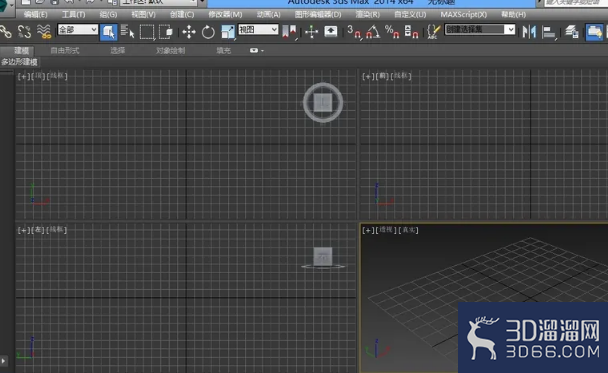Activate the Select and Move tool
The height and width of the screenshot is (373, 608).
(x=189, y=32)
